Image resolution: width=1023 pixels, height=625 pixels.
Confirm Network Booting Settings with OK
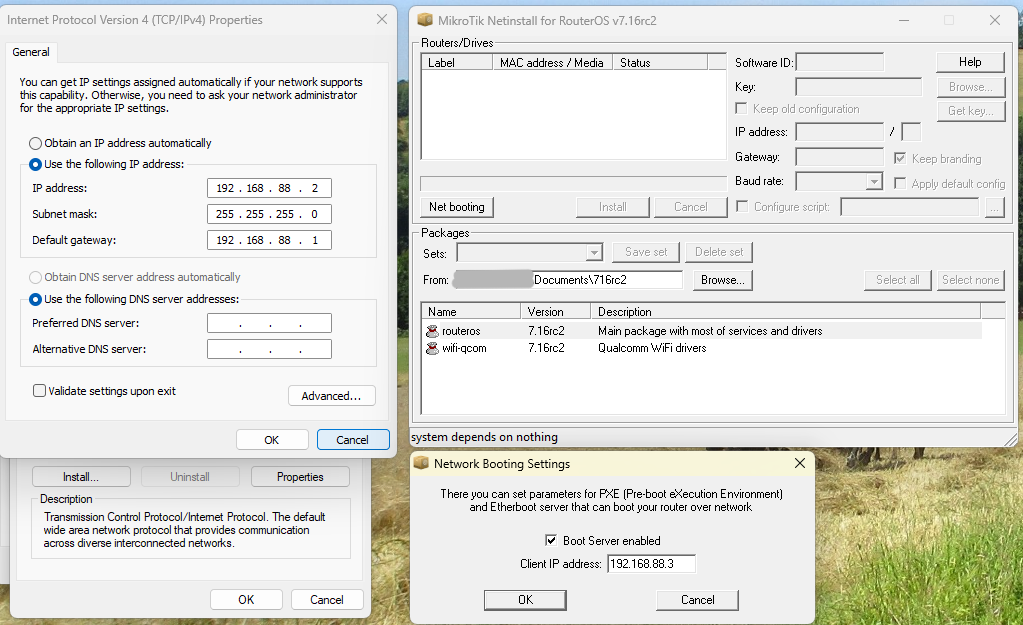click(525, 600)
